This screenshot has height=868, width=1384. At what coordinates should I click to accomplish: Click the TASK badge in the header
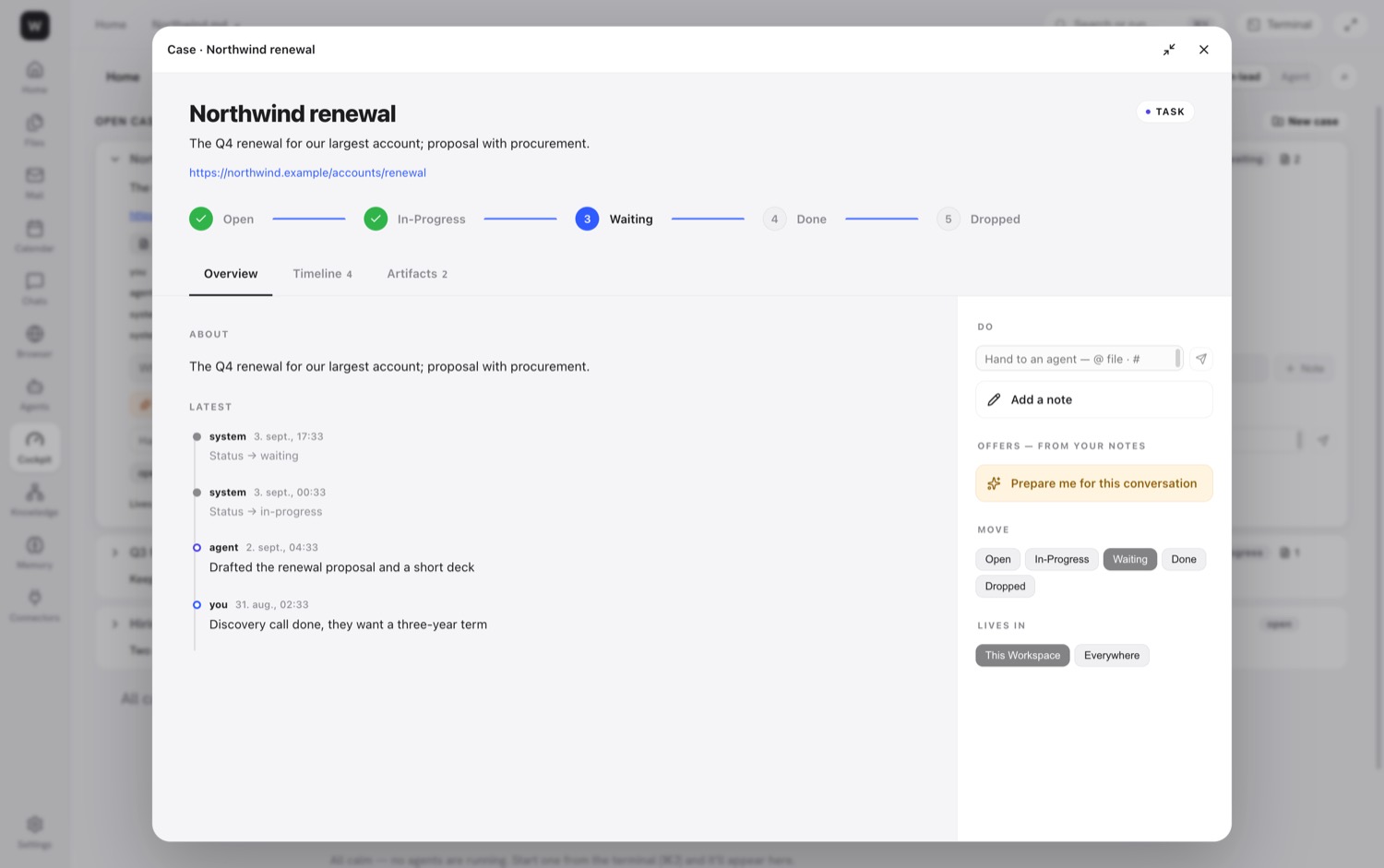coord(1165,112)
